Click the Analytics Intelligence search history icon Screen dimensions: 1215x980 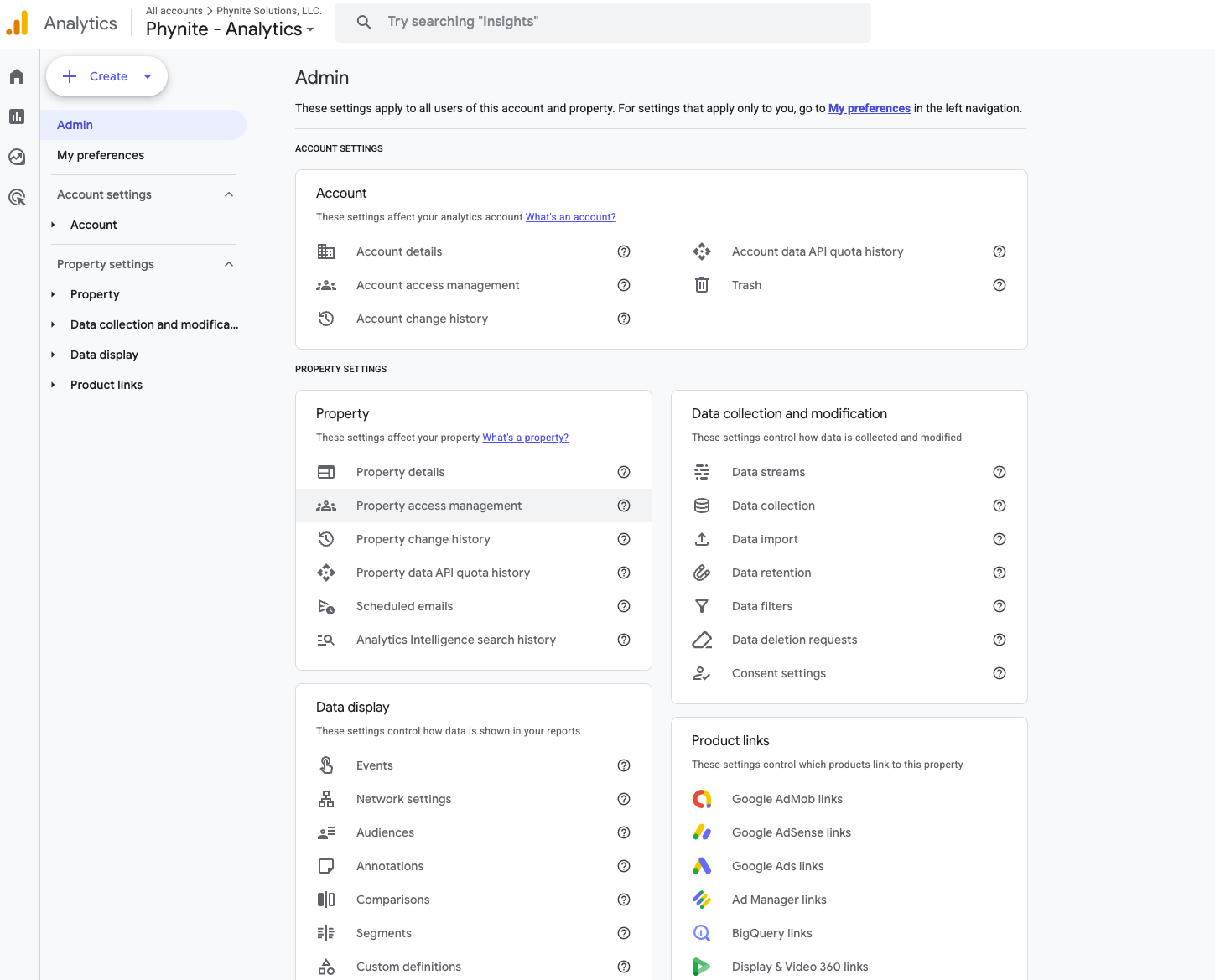coord(326,640)
